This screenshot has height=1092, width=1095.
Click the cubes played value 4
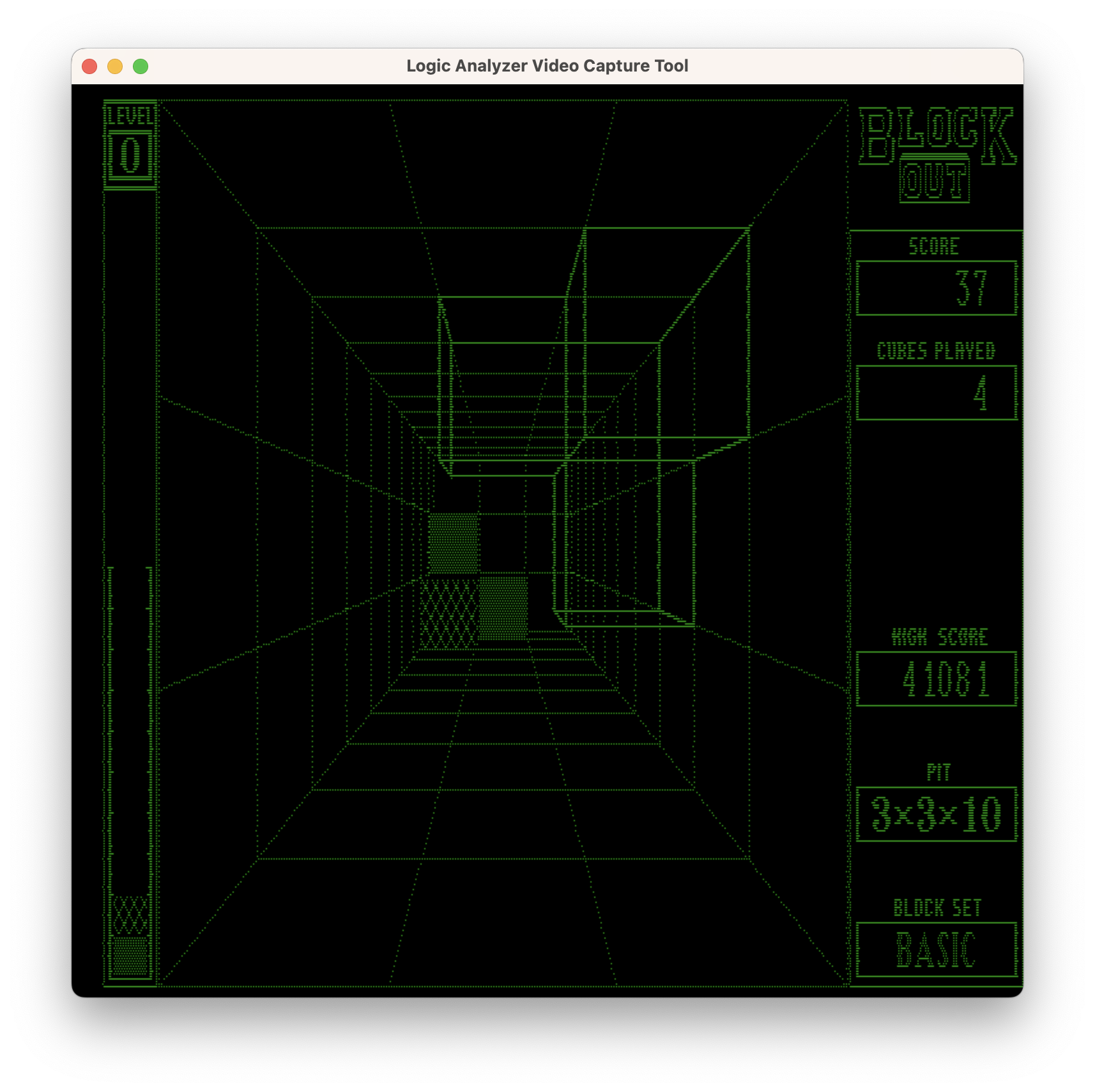981,393
